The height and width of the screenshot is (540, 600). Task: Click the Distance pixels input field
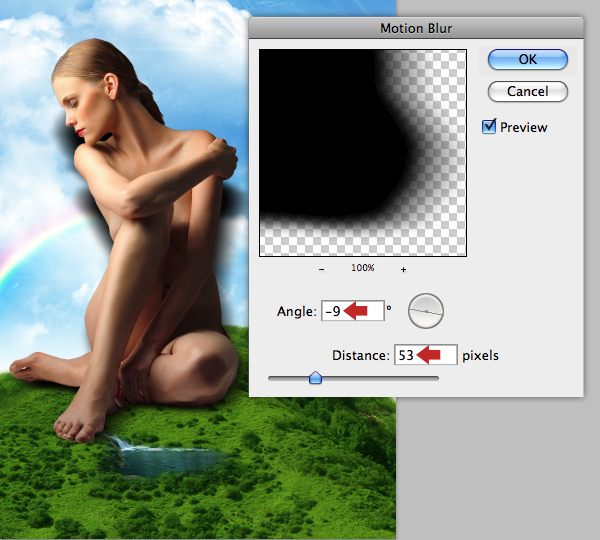426,355
